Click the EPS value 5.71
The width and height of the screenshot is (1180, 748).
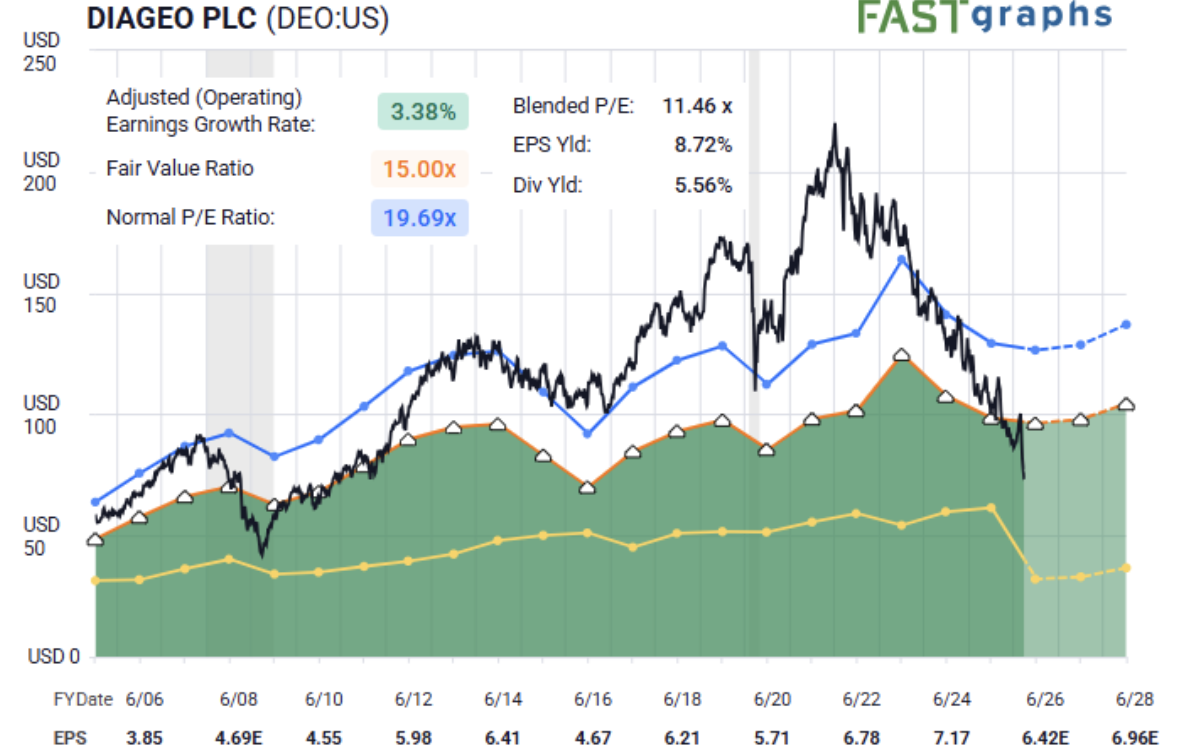click(x=772, y=737)
